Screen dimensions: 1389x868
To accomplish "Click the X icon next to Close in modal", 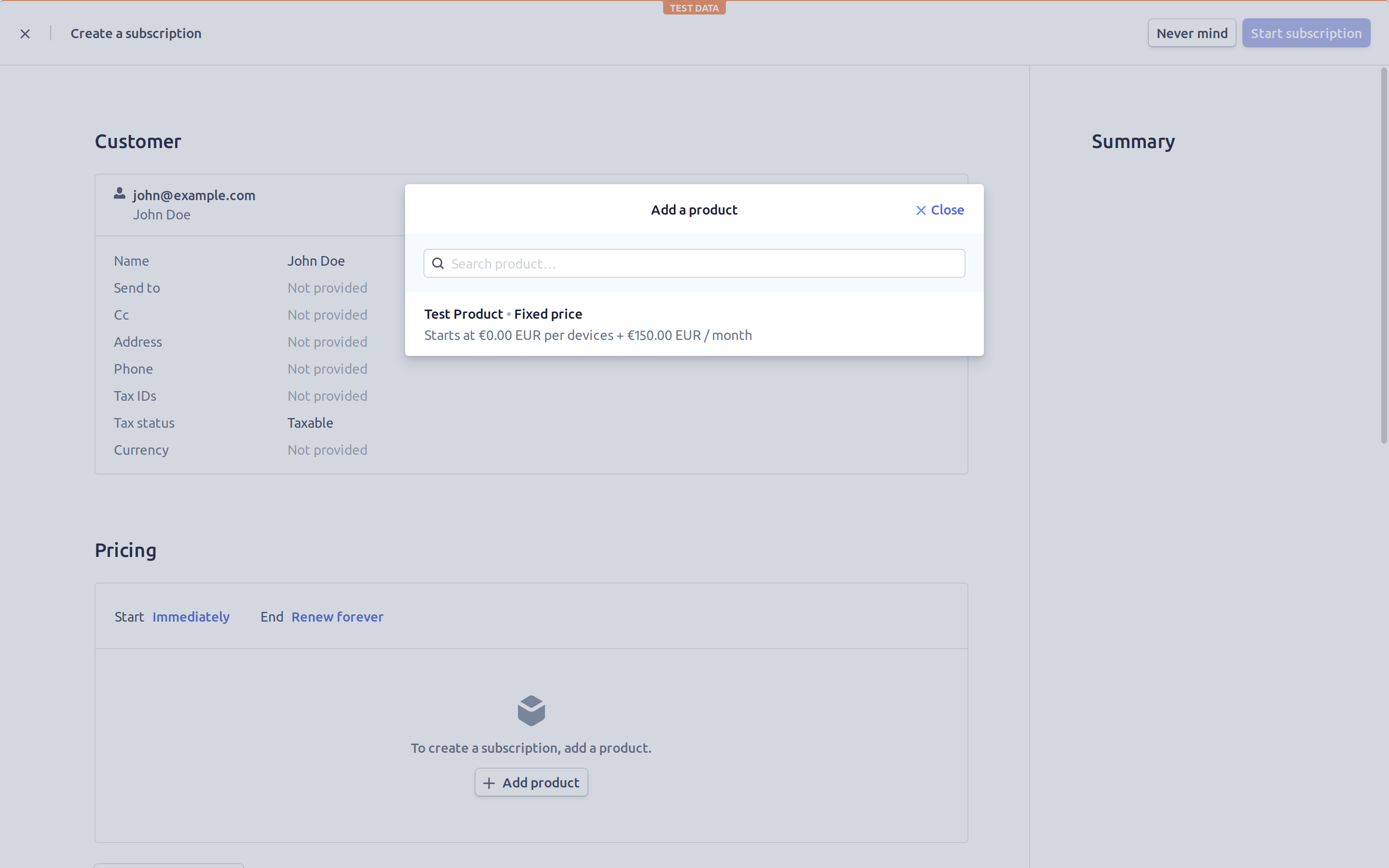I will [921, 210].
